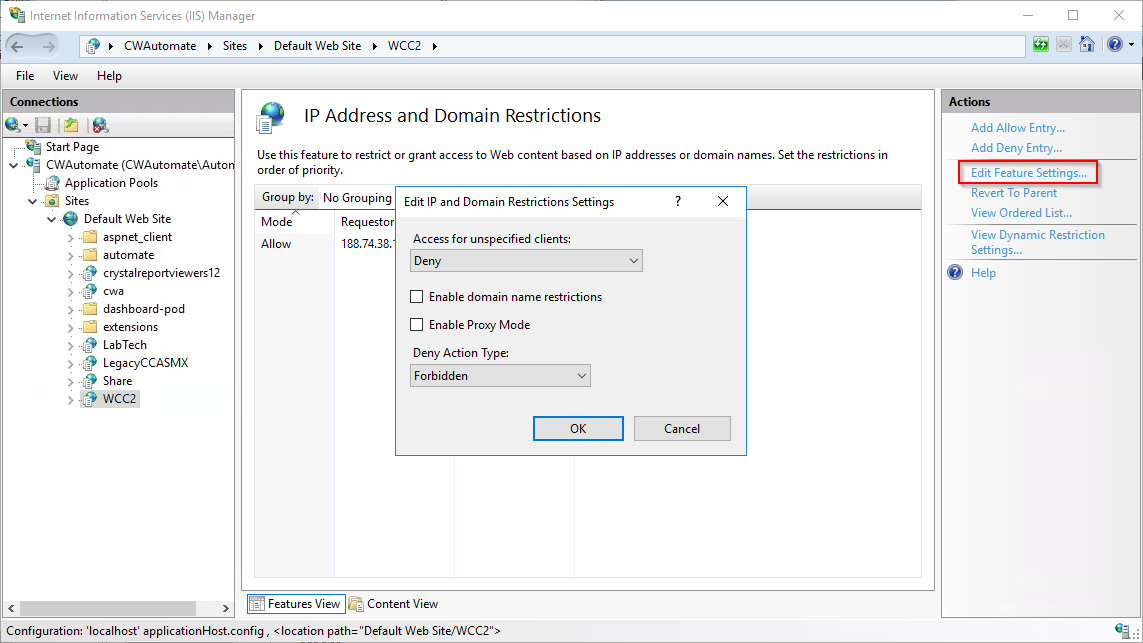Image resolution: width=1143 pixels, height=643 pixels.
Task: Click the Save connections disk icon
Action: click(x=43, y=125)
